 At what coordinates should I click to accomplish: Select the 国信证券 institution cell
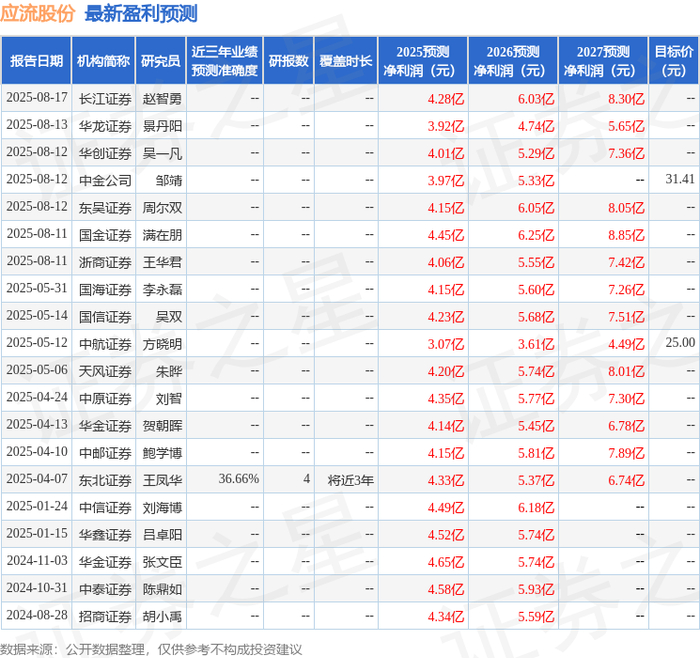[x=105, y=317]
